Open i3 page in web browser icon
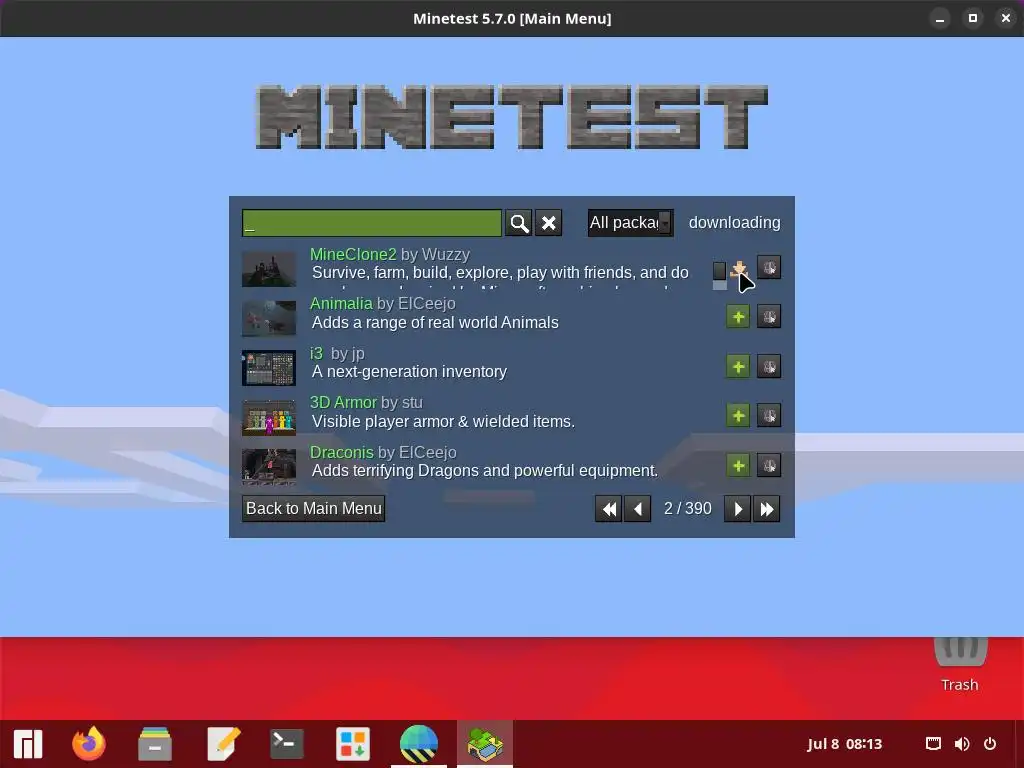The image size is (1024, 768). [769, 366]
